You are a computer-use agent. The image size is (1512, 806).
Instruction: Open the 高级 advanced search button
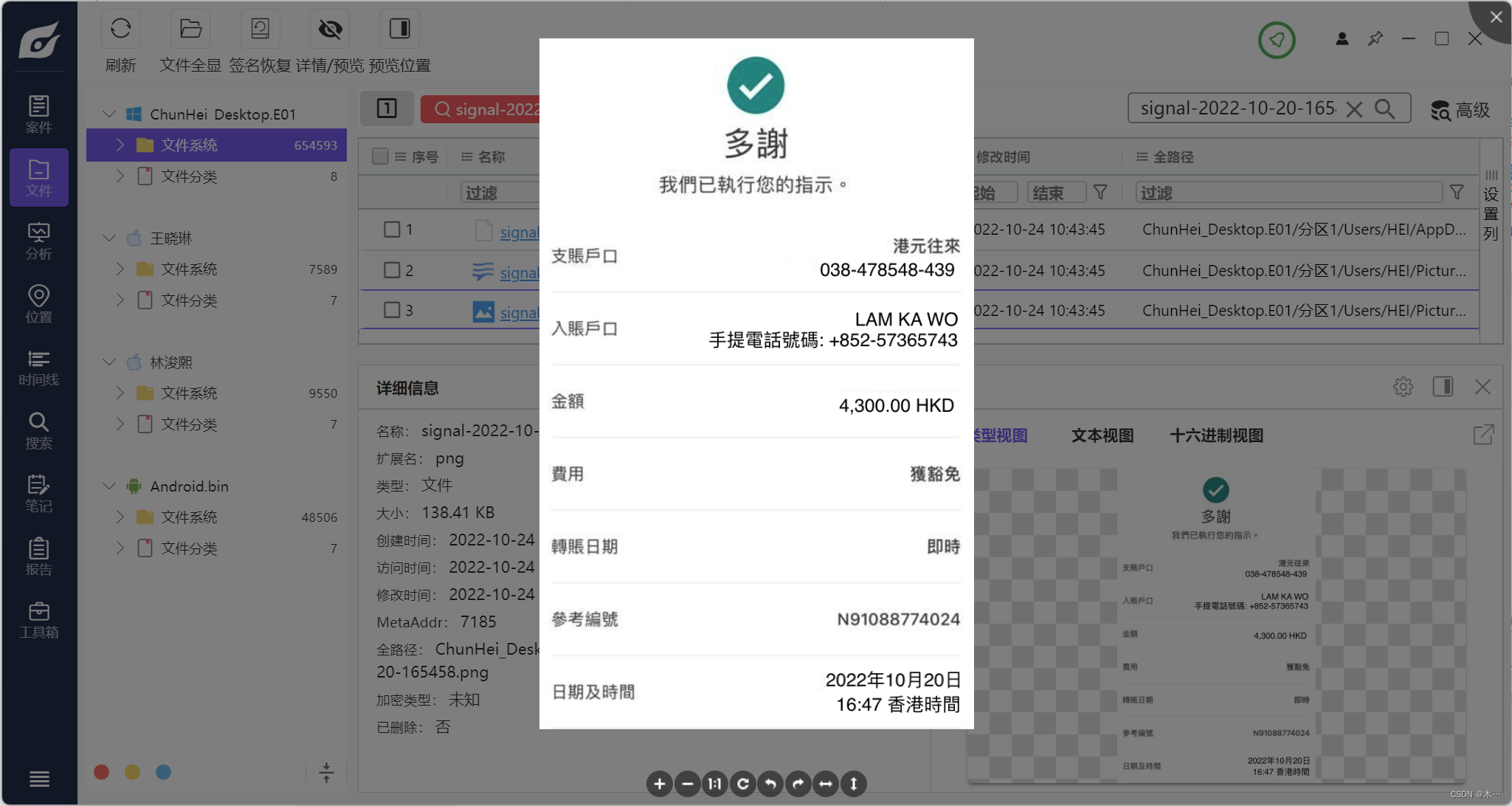pos(1460,110)
